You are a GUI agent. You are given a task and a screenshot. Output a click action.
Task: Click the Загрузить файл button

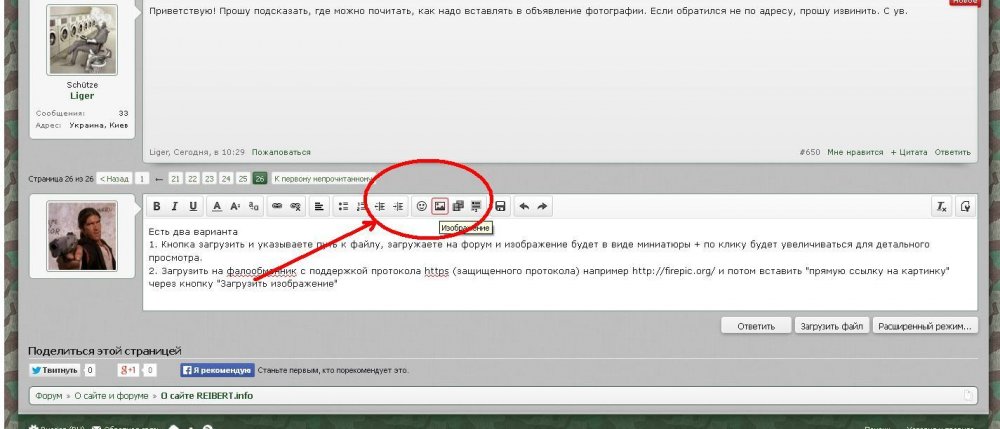point(830,326)
